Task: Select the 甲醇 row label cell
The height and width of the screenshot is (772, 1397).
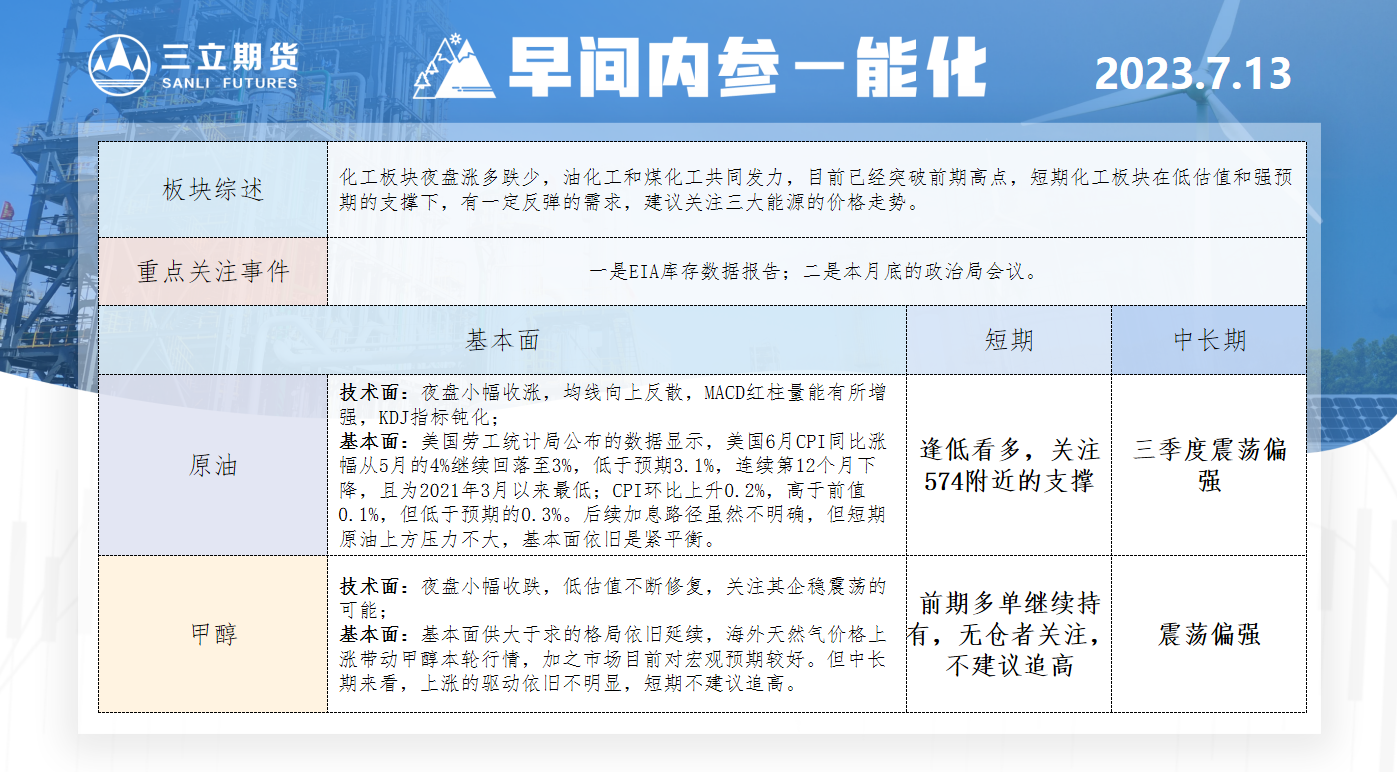Action: 213,634
